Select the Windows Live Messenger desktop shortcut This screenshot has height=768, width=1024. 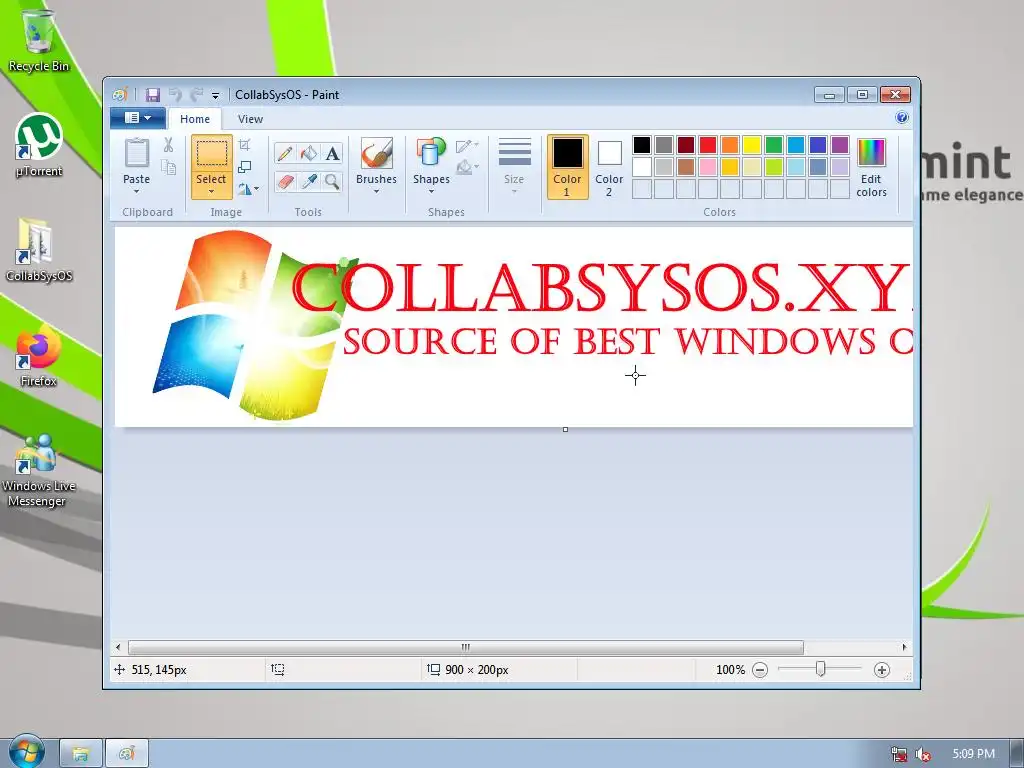(39, 470)
